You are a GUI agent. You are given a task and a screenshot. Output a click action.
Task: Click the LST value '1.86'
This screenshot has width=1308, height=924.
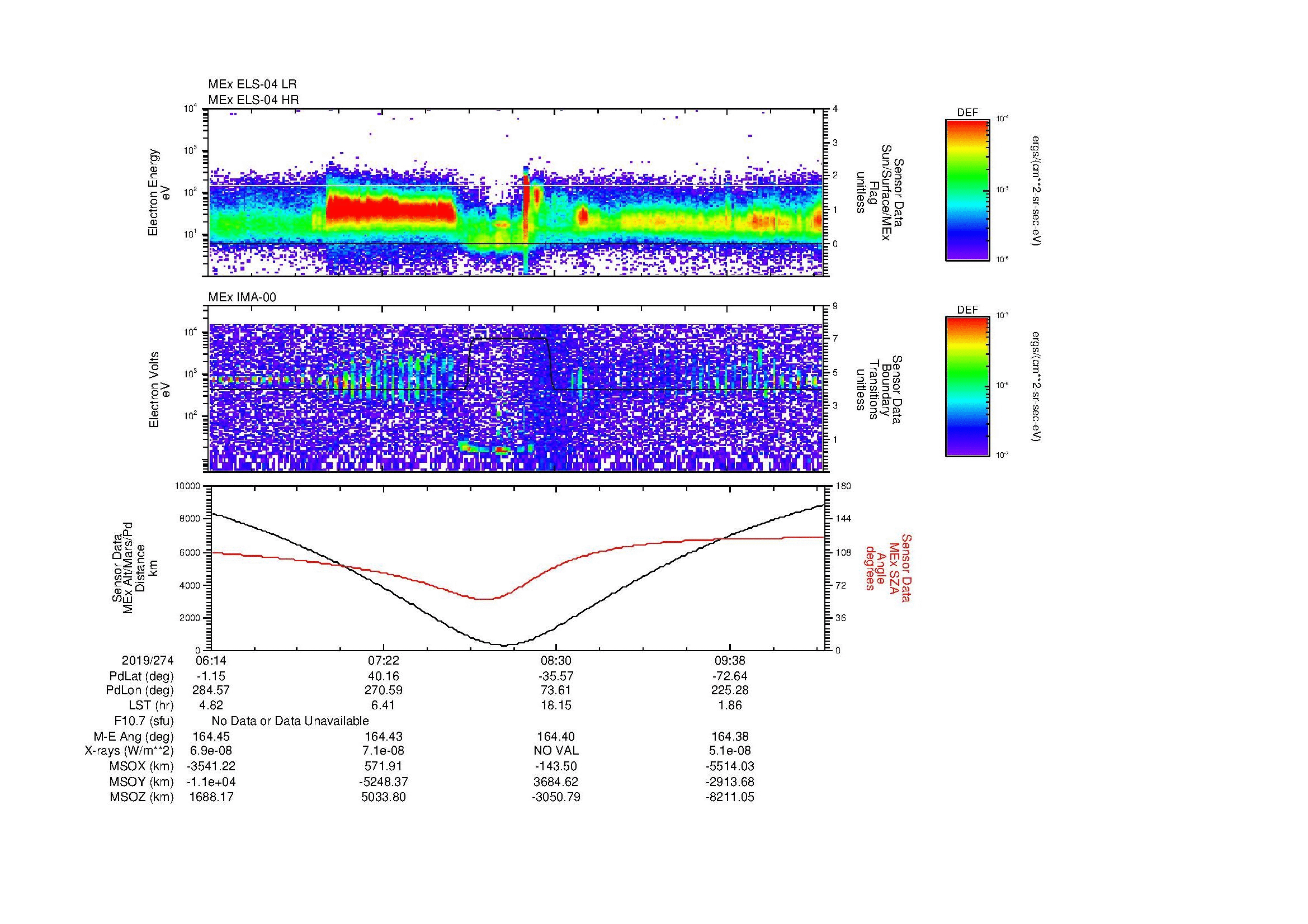pos(730,705)
